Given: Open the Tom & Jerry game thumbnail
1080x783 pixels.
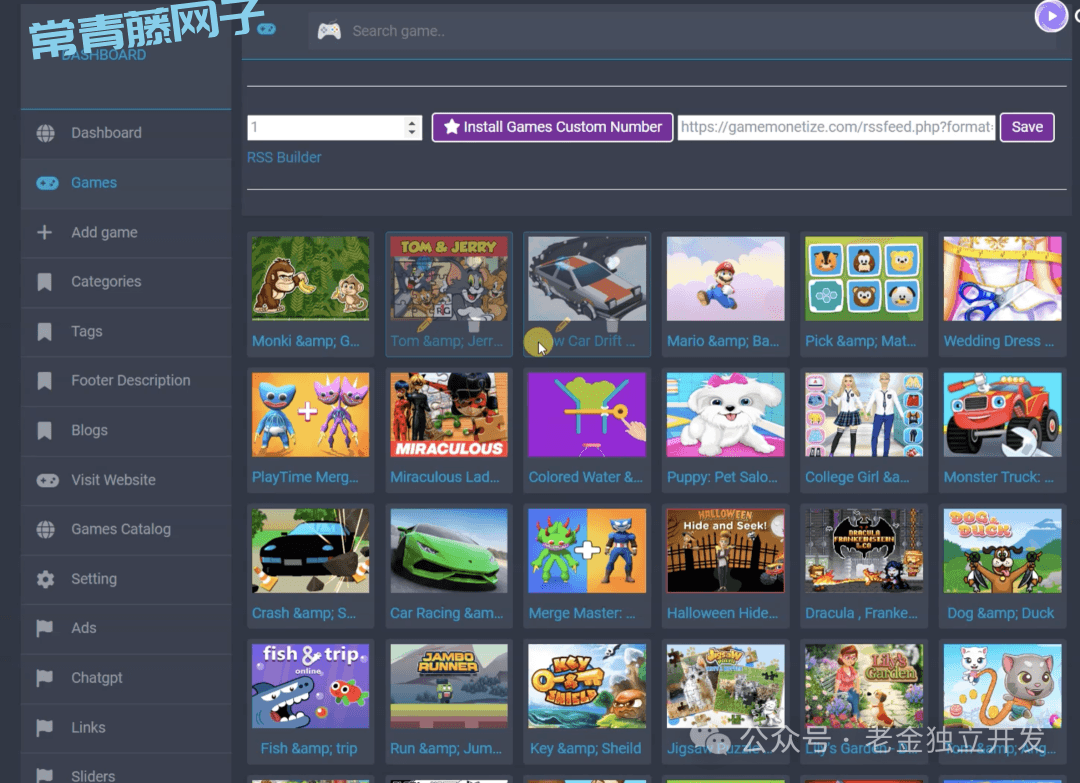Looking at the screenshot, I should pyautogui.click(x=449, y=279).
